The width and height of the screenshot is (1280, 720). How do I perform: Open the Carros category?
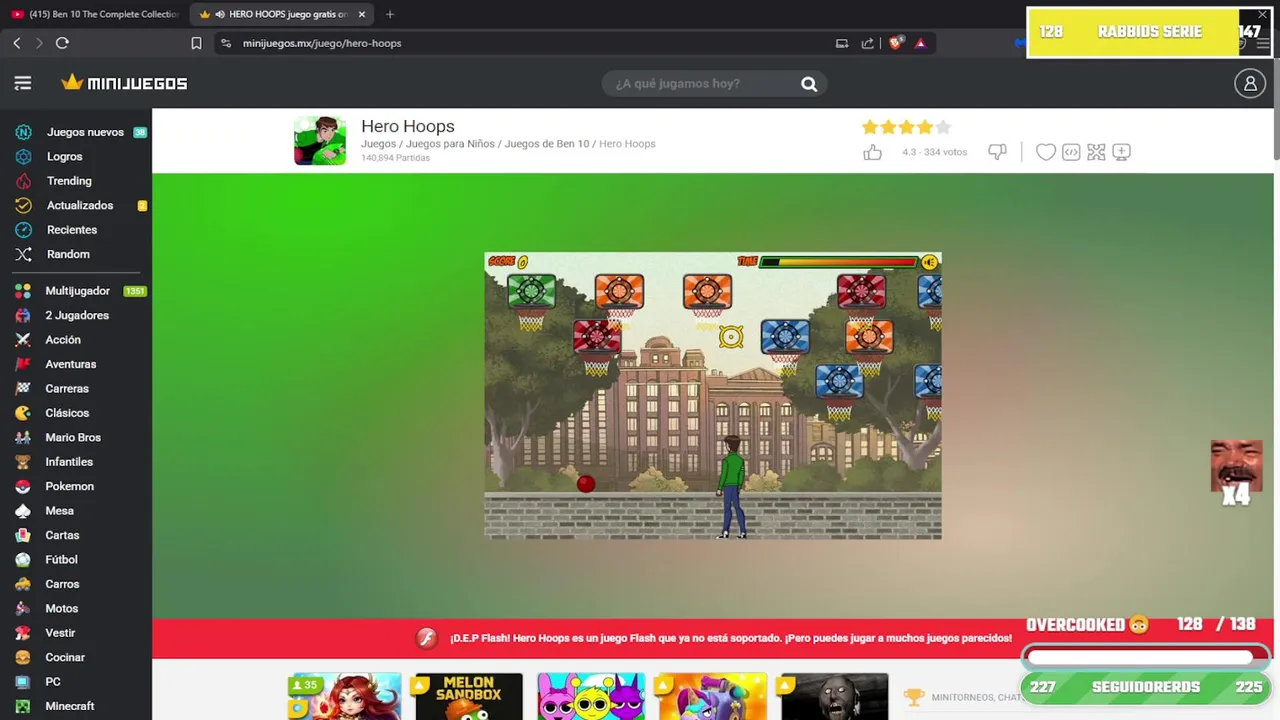coord(62,584)
